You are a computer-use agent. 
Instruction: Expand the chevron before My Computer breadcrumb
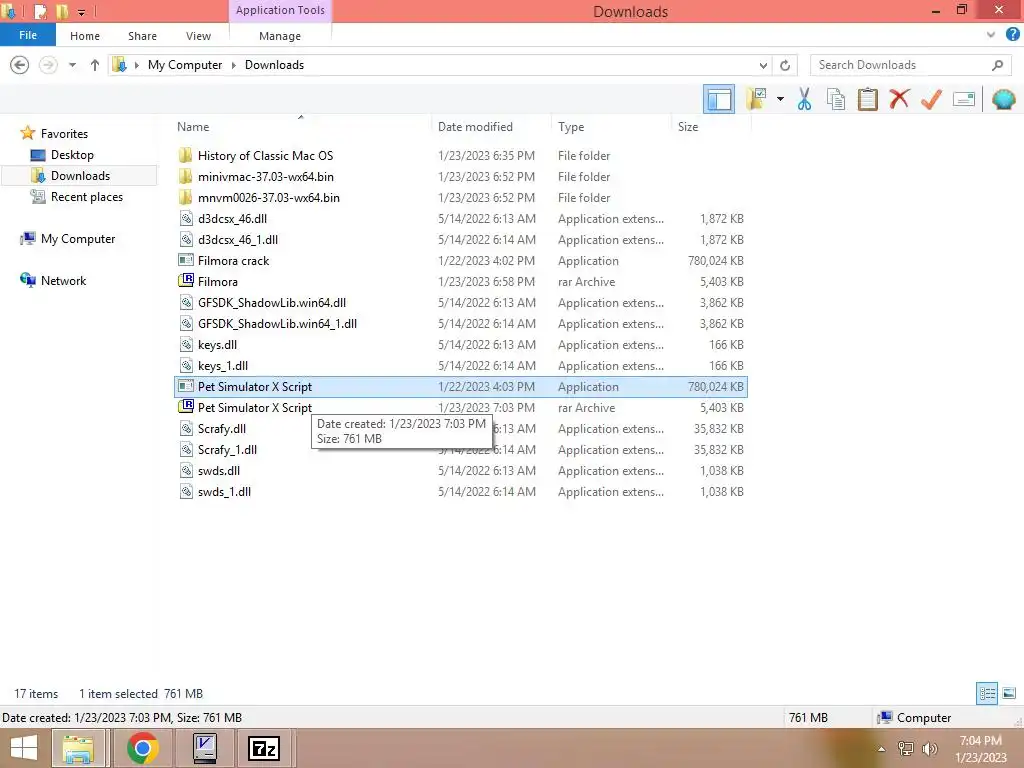click(x=136, y=65)
